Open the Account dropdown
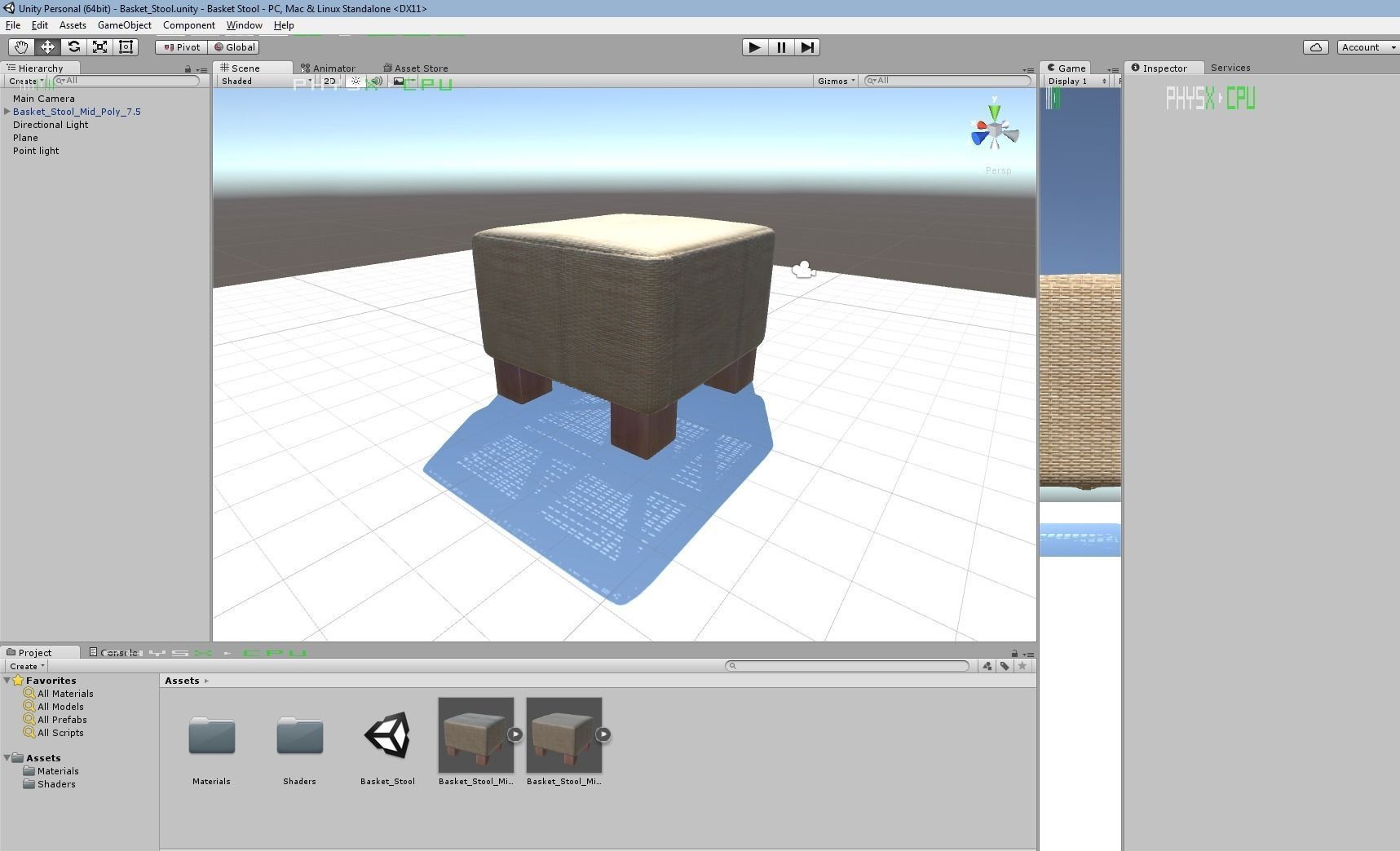This screenshot has height=851, width=1400. tap(1368, 47)
